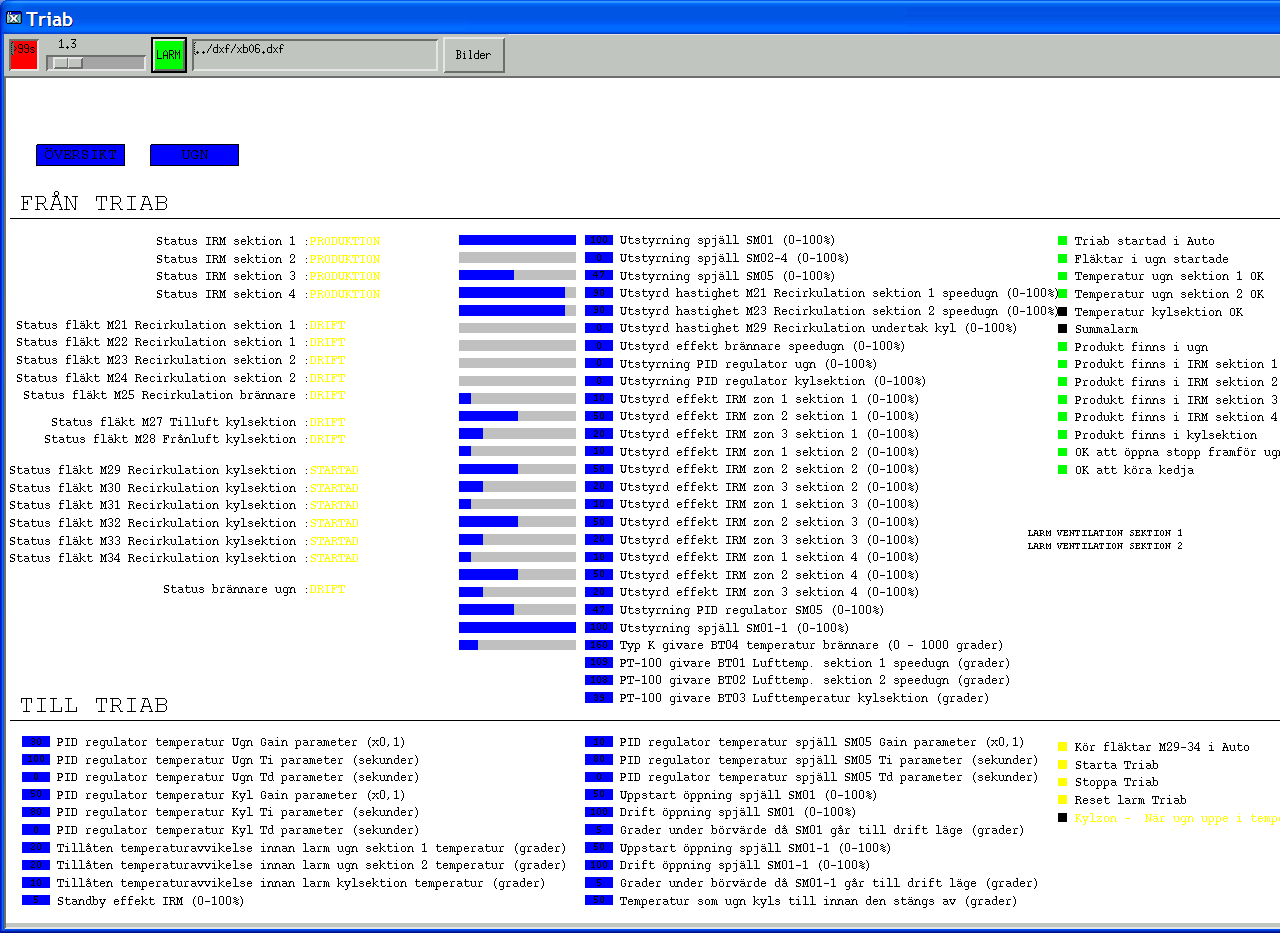Click green indicator Triab startad i Auto
The width and height of the screenshot is (1280, 933).
coord(1063,241)
